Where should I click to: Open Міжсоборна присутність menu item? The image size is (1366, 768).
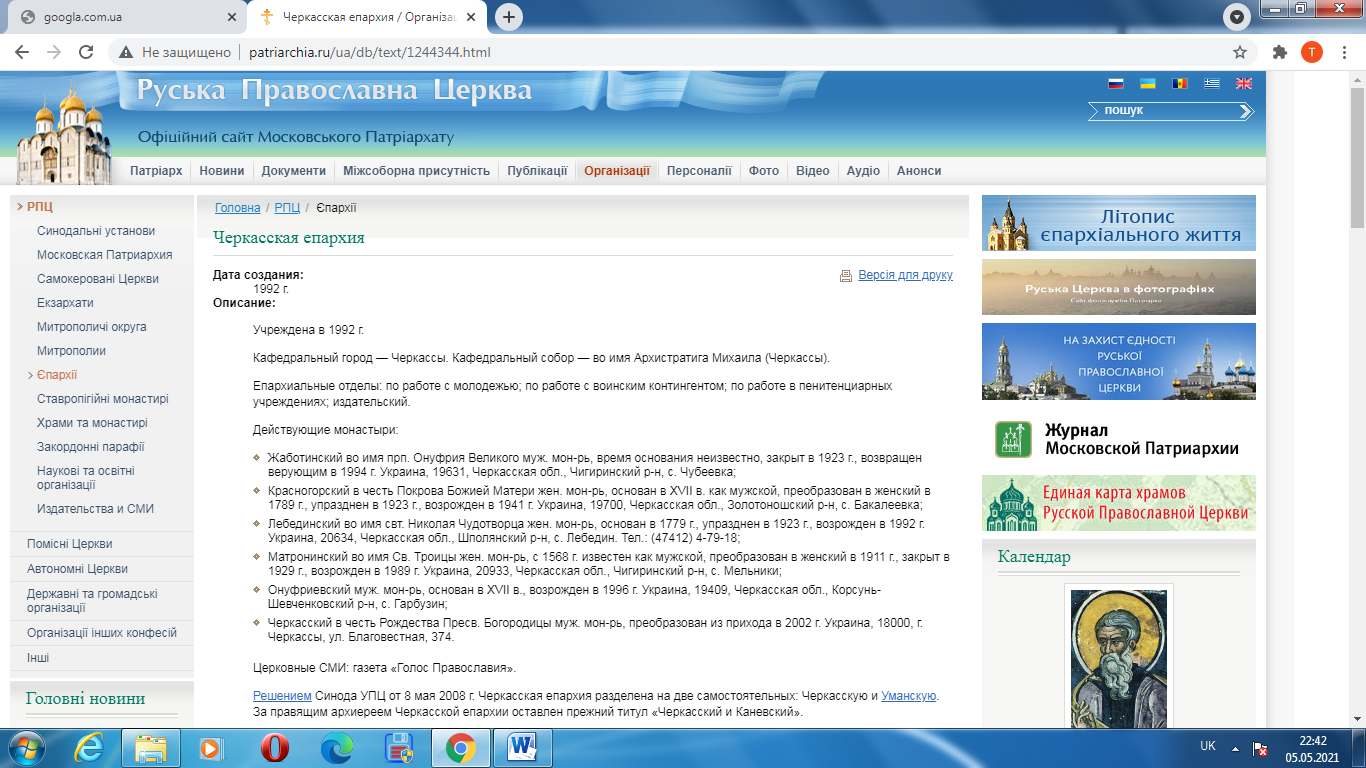pos(416,171)
